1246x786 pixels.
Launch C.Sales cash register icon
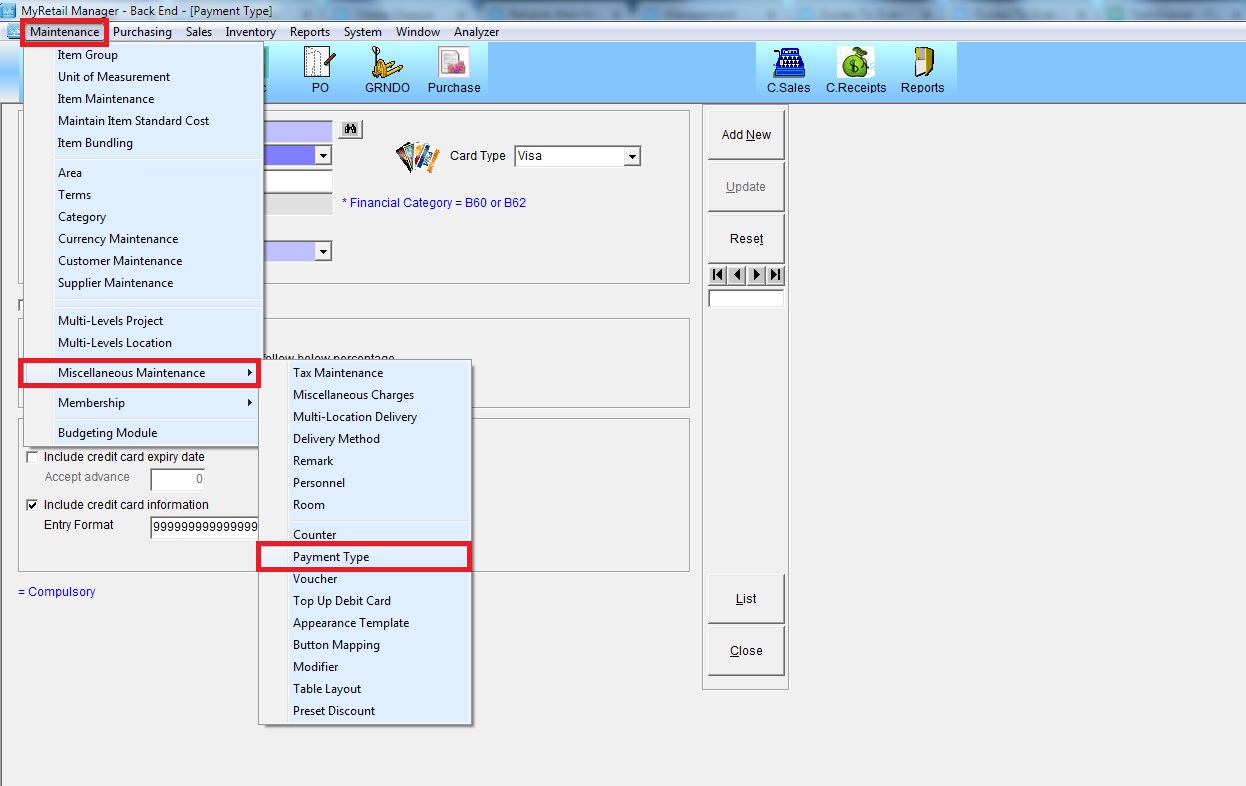[788, 66]
